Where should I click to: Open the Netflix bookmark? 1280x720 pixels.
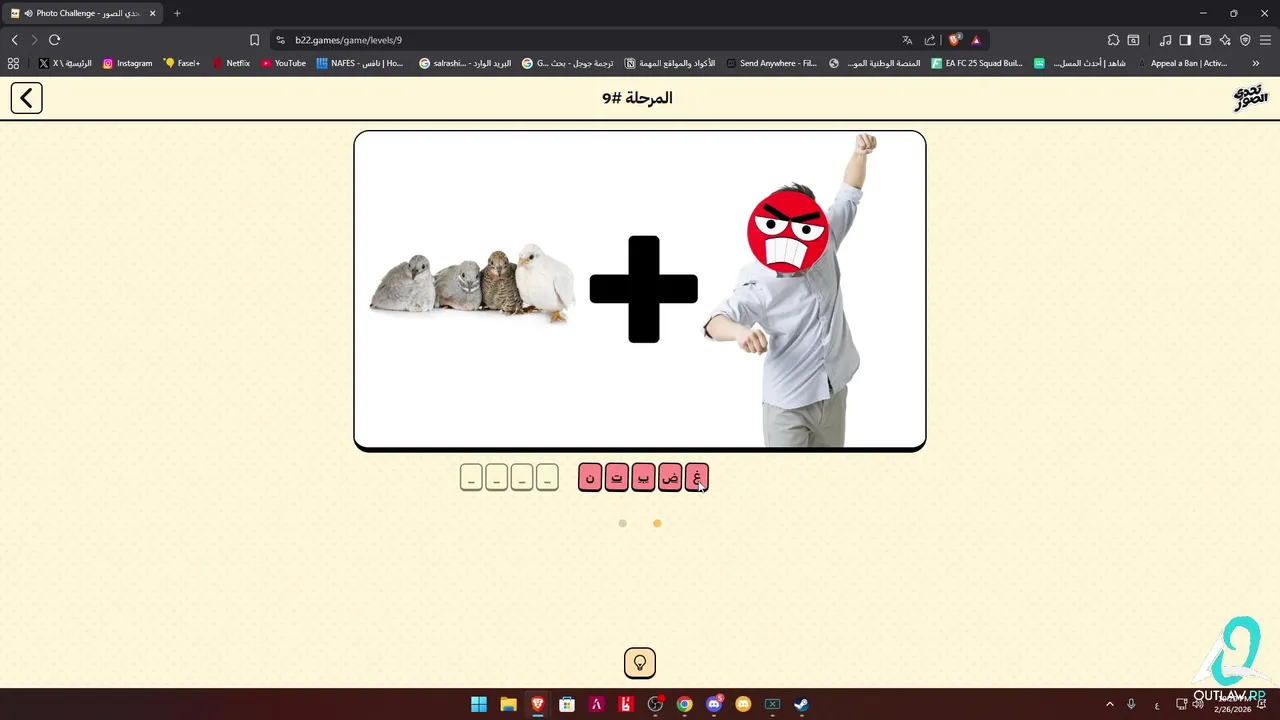coord(231,63)
